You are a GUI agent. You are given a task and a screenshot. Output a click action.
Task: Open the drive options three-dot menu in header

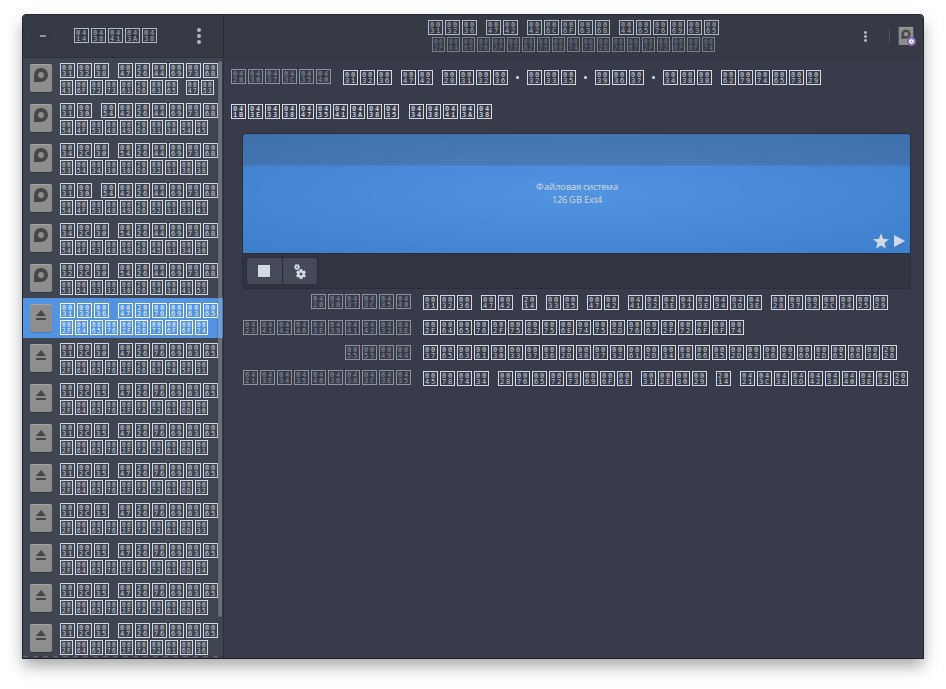point(865,36)
